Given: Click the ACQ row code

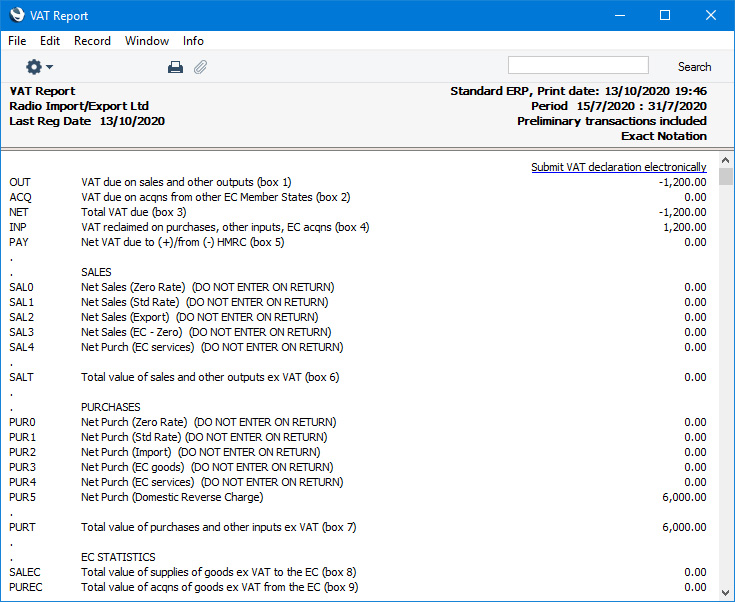Looking at the screenshot, I should [x=20, y=197].
